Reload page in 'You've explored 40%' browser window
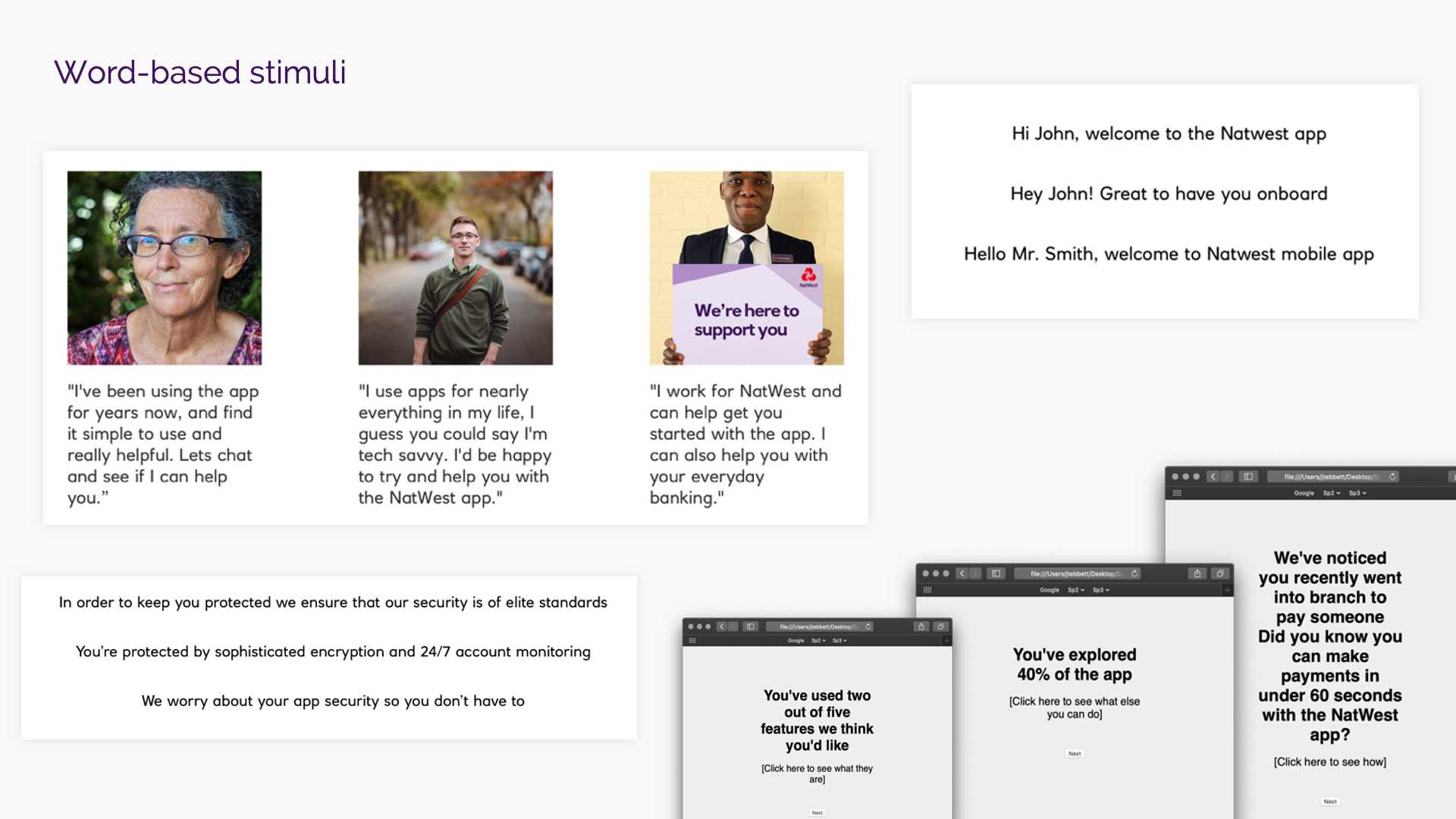1456x819 pixels. pyautogui.click(x=1134, y=573)
